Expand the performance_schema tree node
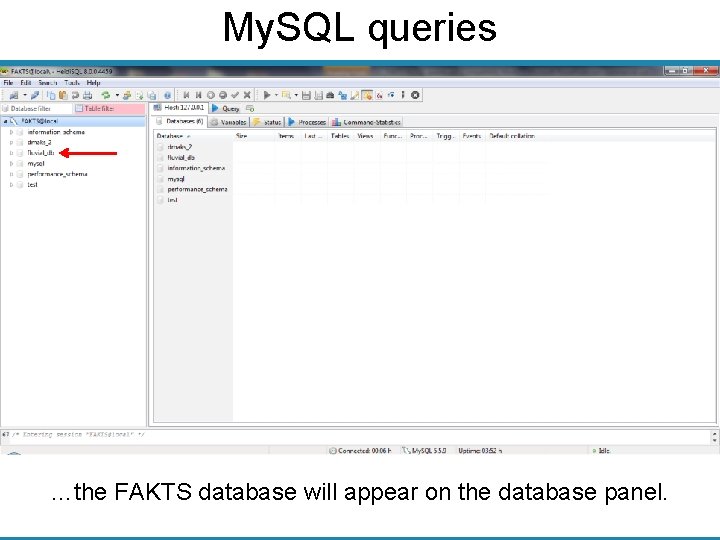 (x=11, y=174)
